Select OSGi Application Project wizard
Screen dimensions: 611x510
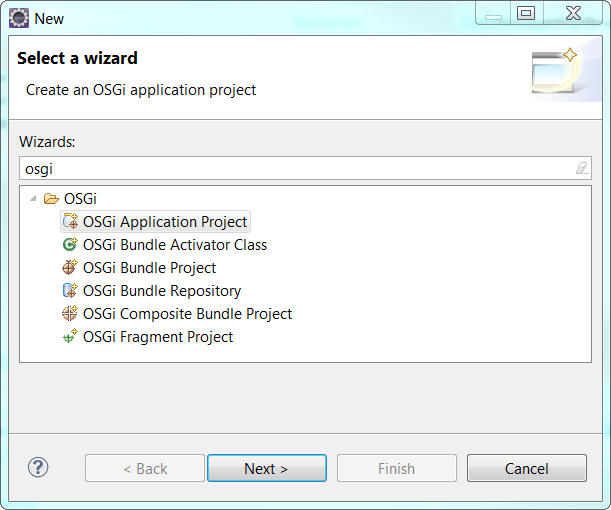tap(165, 222)
